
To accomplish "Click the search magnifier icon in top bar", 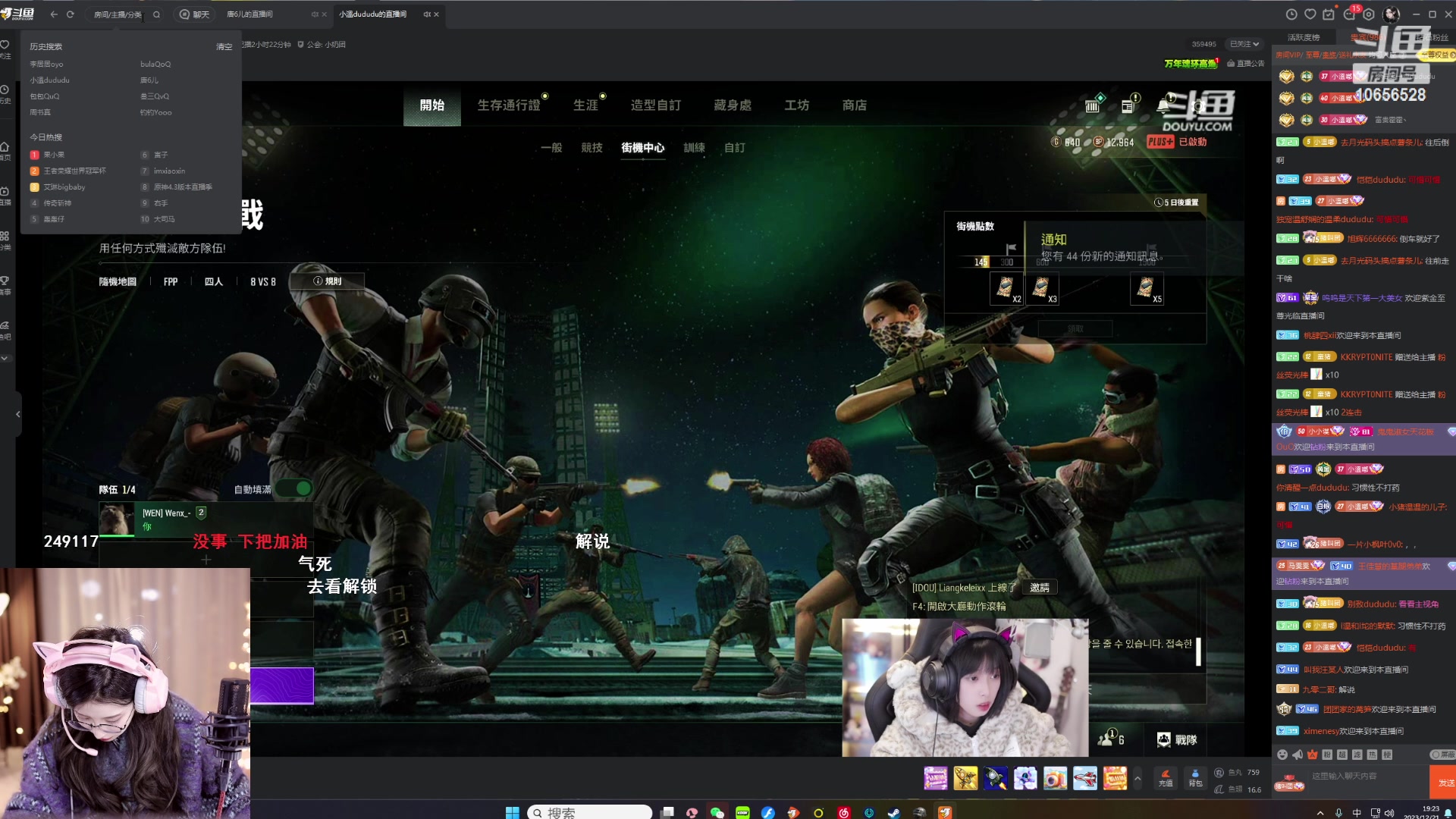I will point(156,14).
